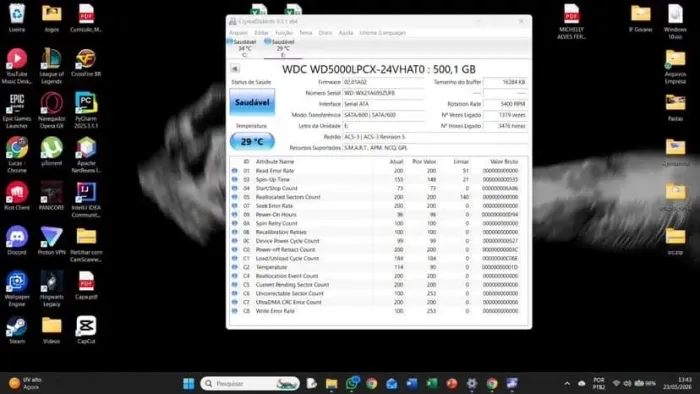Screen dimensions: 700x394
Task: Select the Número Serial value field
Action: (x=383, y=93)
